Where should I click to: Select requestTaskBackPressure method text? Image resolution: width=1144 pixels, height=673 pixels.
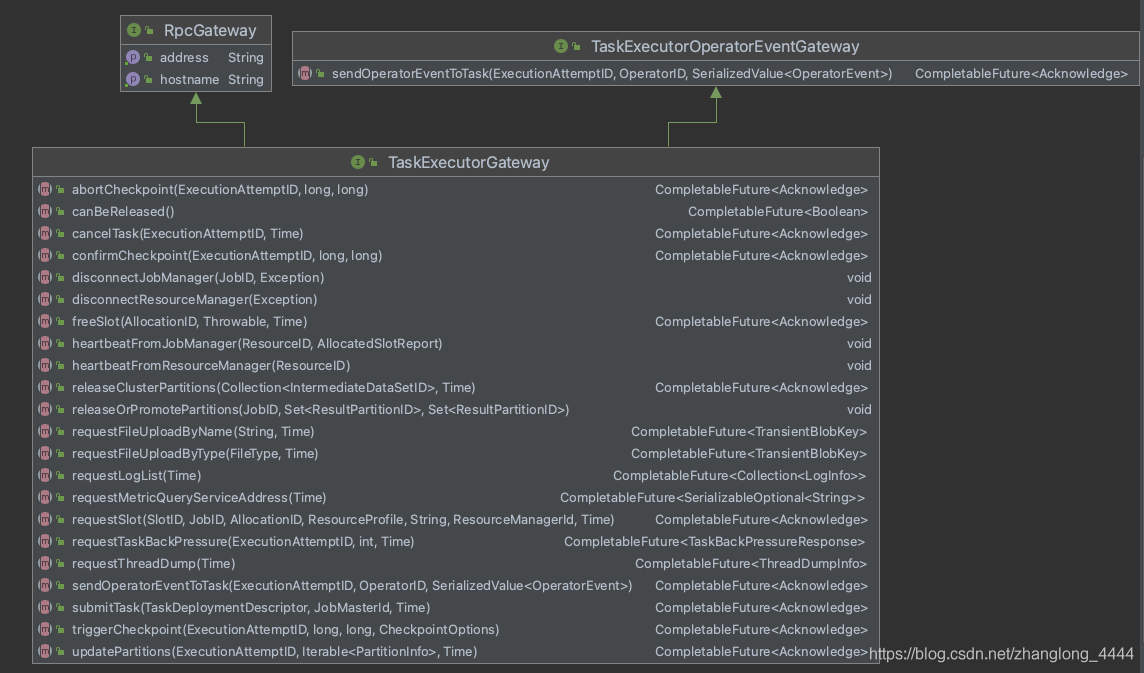click(x=243, y=542)
